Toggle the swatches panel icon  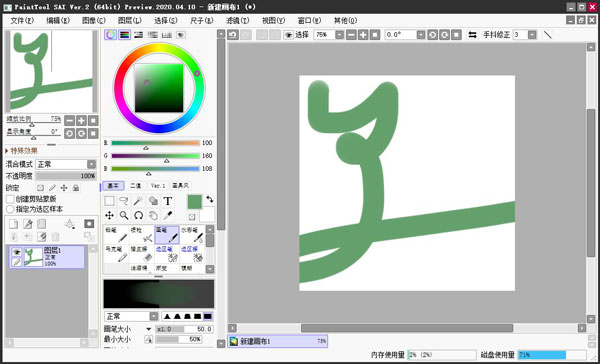(x=167, y=35)
